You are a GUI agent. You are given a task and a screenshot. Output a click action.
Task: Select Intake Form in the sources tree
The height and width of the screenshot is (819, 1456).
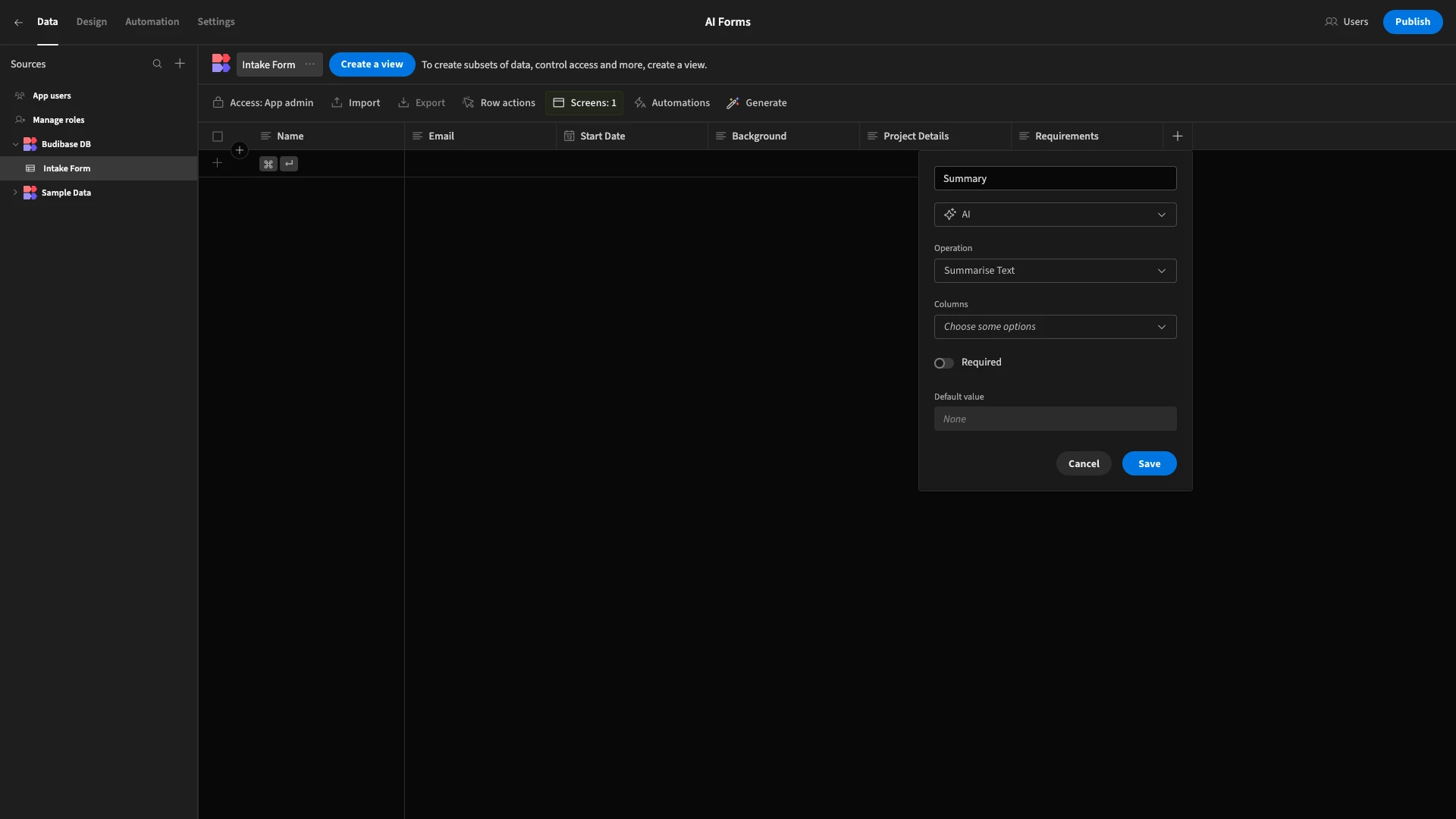(99, 168)
